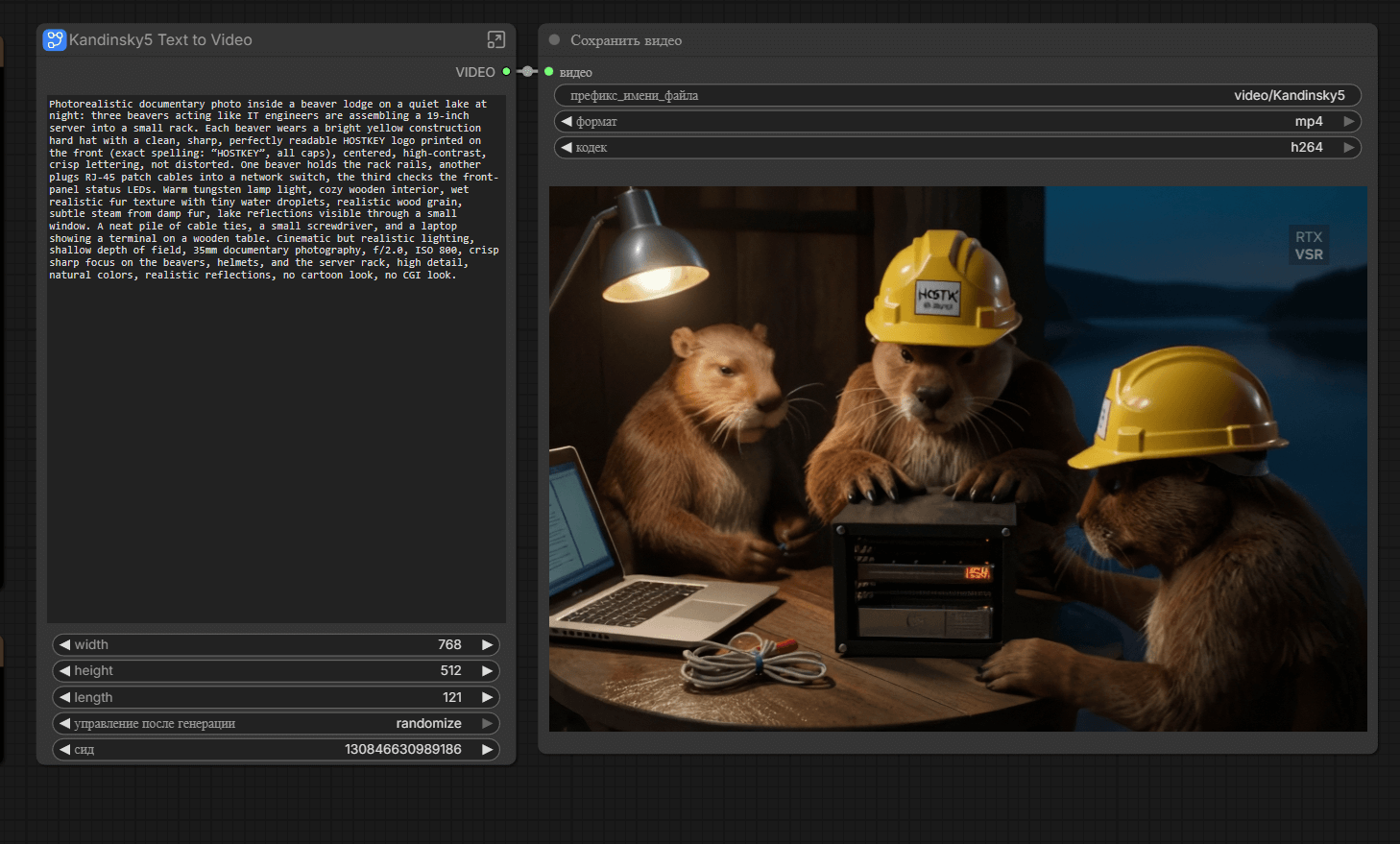The height and width of the screenshot is (844, 1400).
Task: Click the Kandinsky5 node logo icon
Action: coord(54,39)
